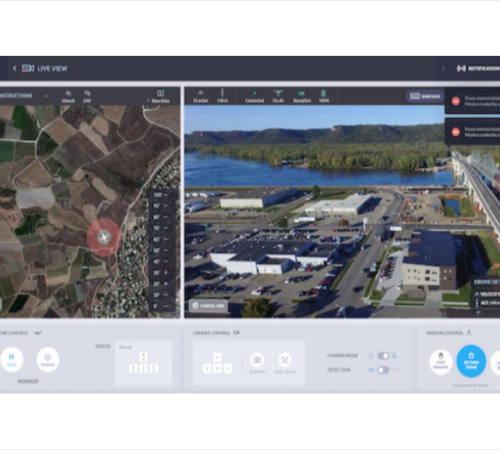The width and height of the screenshot is (500, 450).
Task: Click the day icon left of Camera Mode switch
Action: [x=371, y=356]
